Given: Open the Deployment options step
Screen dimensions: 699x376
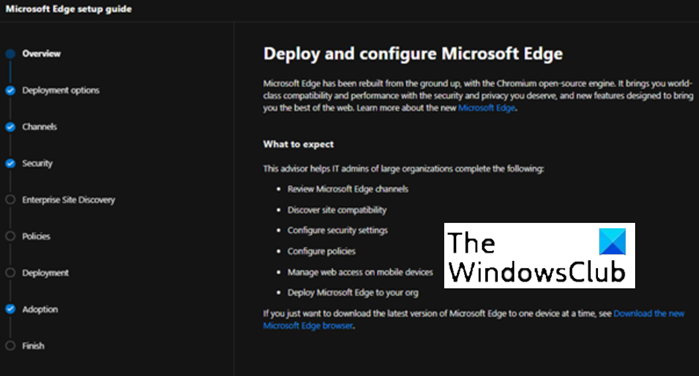Looking at the screenshot, I should pos(61,90).
